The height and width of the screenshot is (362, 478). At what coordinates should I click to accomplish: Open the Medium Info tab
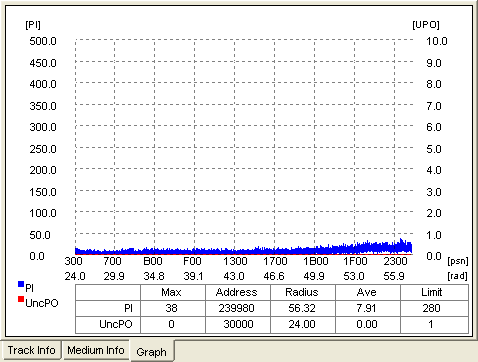96,350
